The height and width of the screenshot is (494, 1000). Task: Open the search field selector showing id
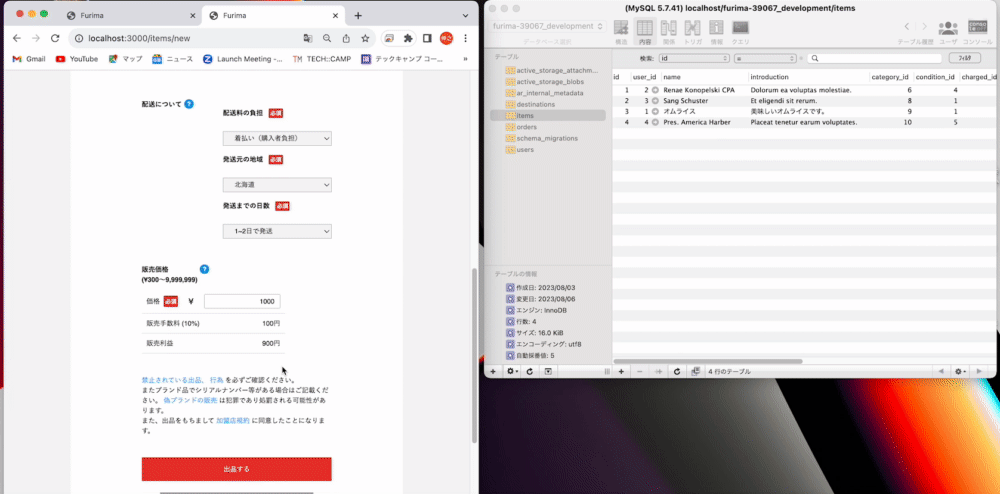tap(695, 58)
